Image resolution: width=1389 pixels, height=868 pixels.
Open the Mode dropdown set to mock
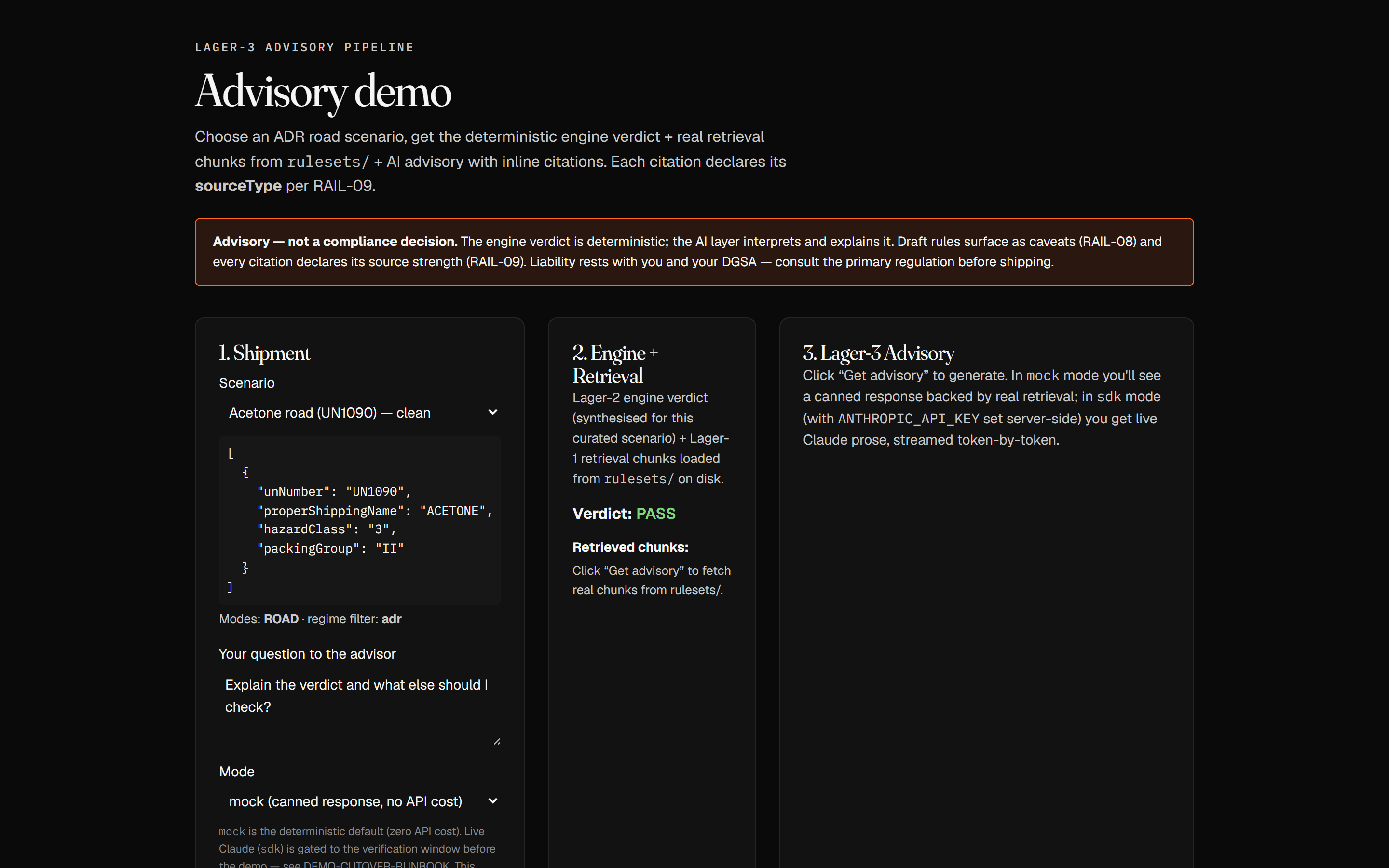[359, 801]
